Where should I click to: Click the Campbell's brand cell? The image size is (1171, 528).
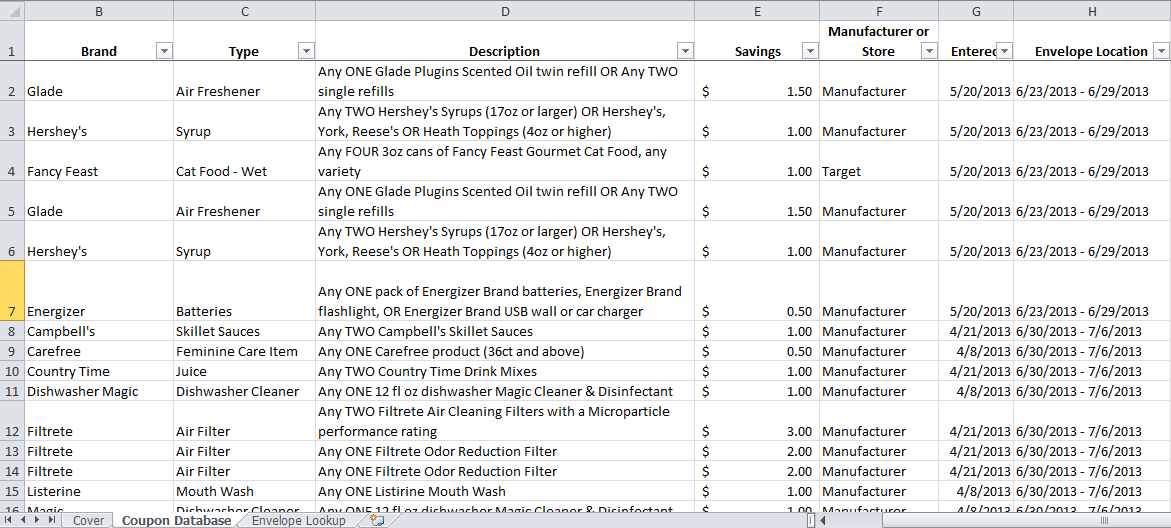point(99,332)
